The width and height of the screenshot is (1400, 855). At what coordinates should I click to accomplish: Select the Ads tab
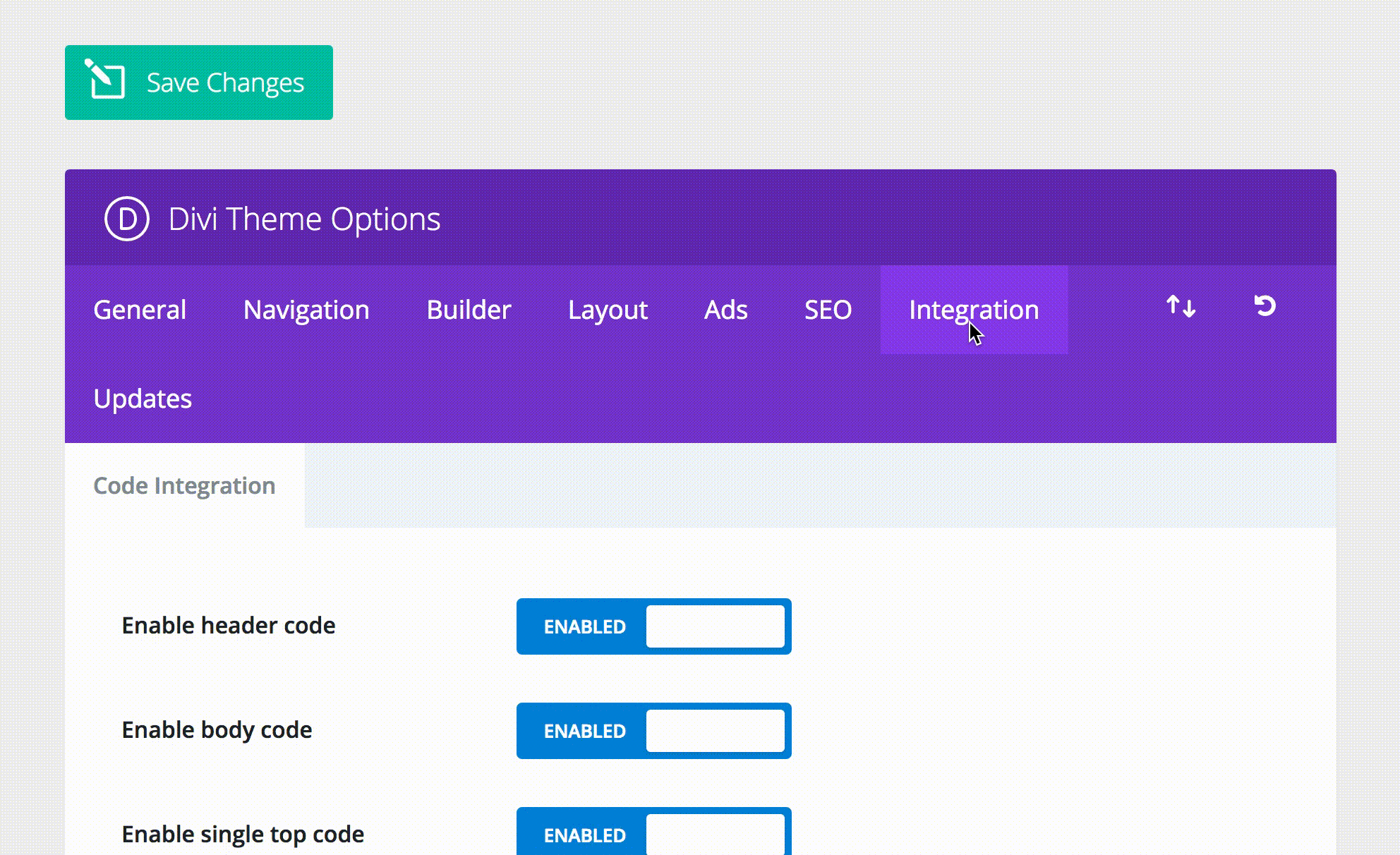tap(725, 310)
